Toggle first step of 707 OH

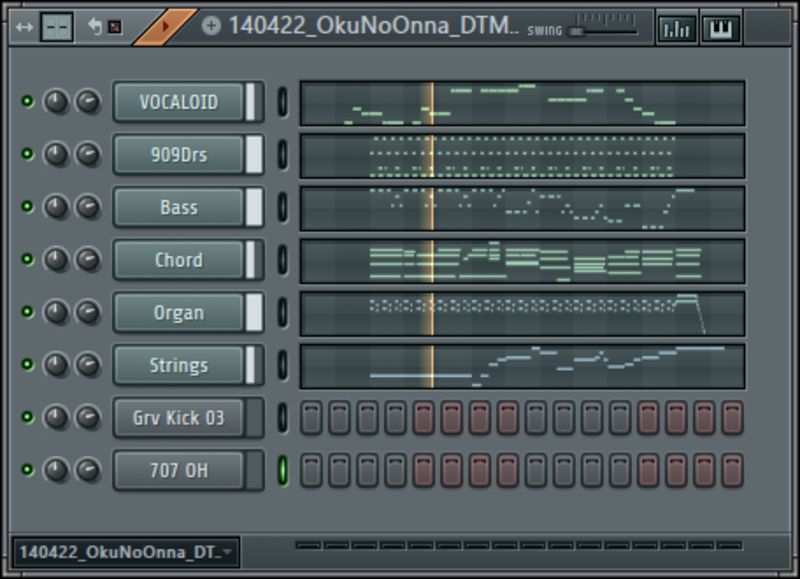point(311,470)
